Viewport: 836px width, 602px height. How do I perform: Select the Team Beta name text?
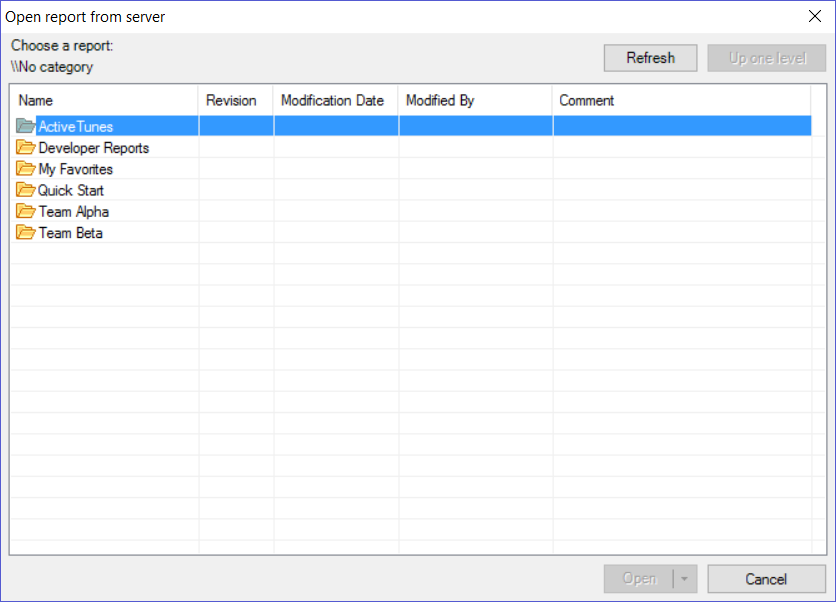[x=70, y=233]
